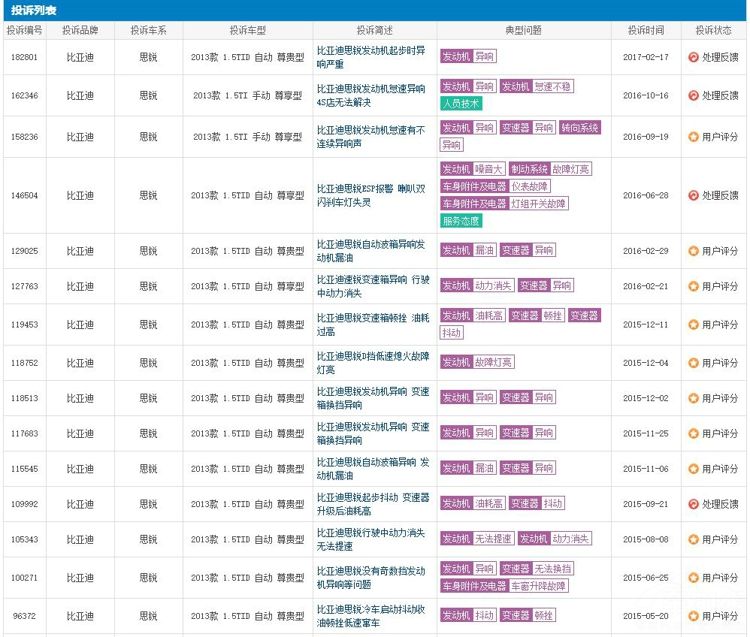Open complaint 比亚迪思锐没有奇数挡发动机异响等问题
Image resolution: width=750 pixels, height=637 pixels.
(x=371, y=578)
